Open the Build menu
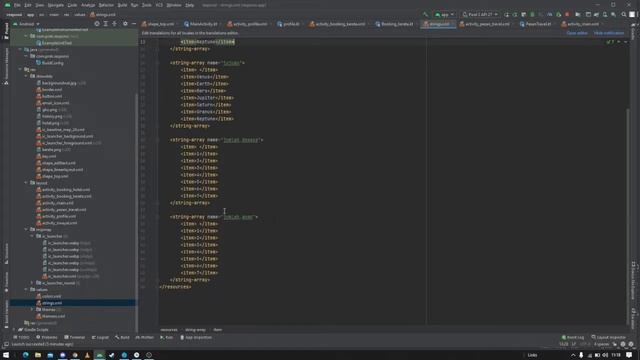The width and height of the screenshot is (640, 360). [x=122, y=5]
